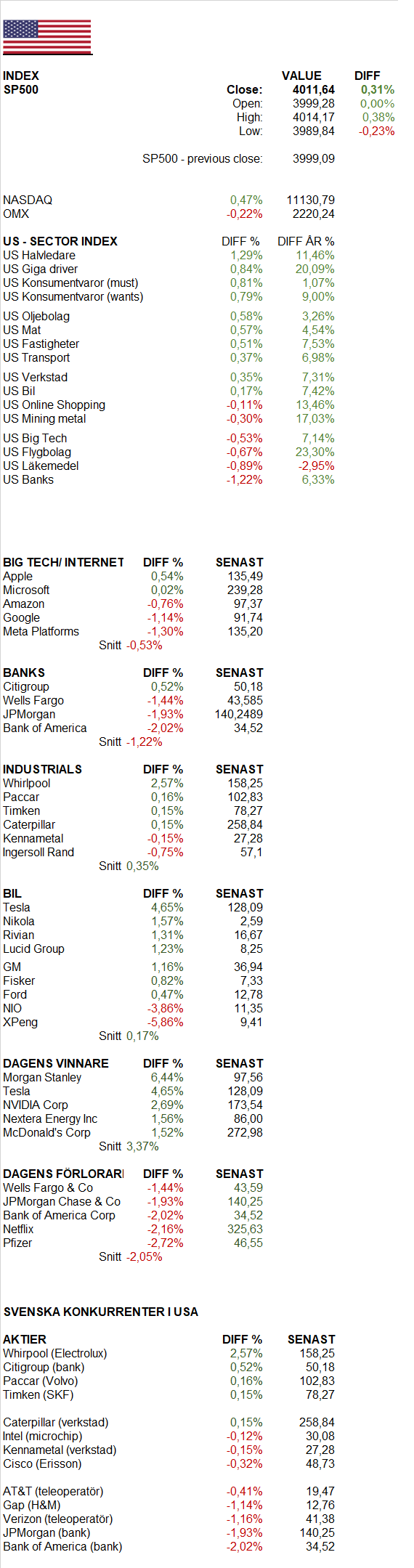Select the BIG TECH/ INTERNET header
Viewport: 414px width, 1568px height.
pos(63,562)
